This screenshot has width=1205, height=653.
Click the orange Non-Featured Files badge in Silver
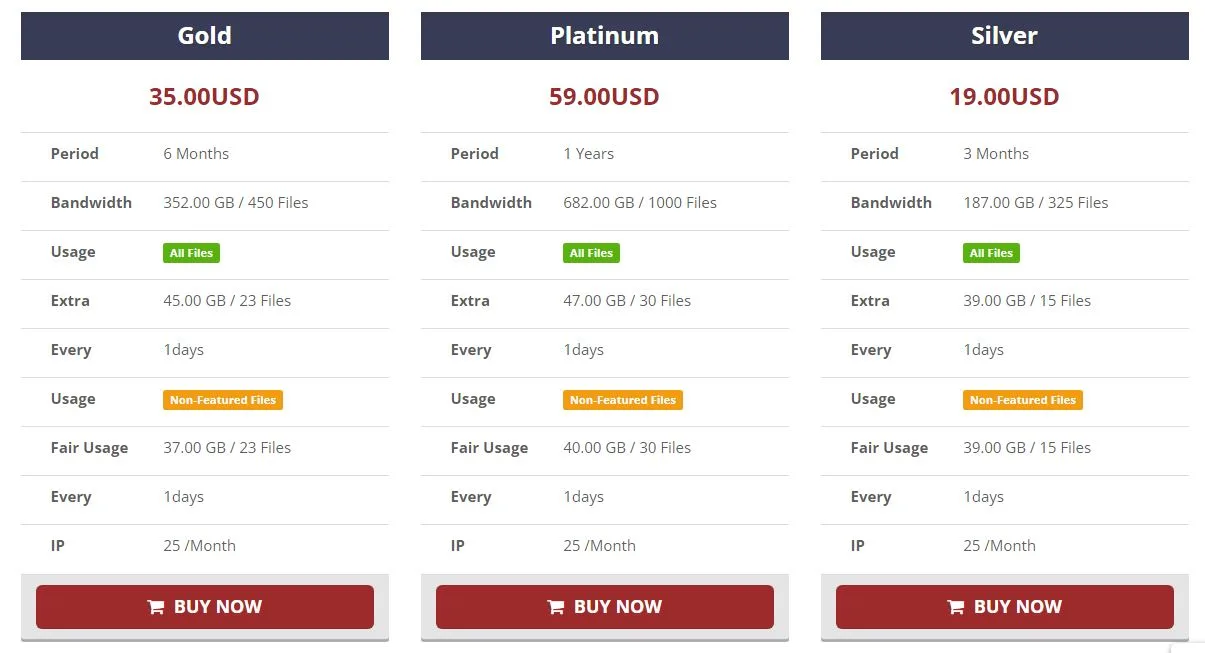[x=1023, y=400]
